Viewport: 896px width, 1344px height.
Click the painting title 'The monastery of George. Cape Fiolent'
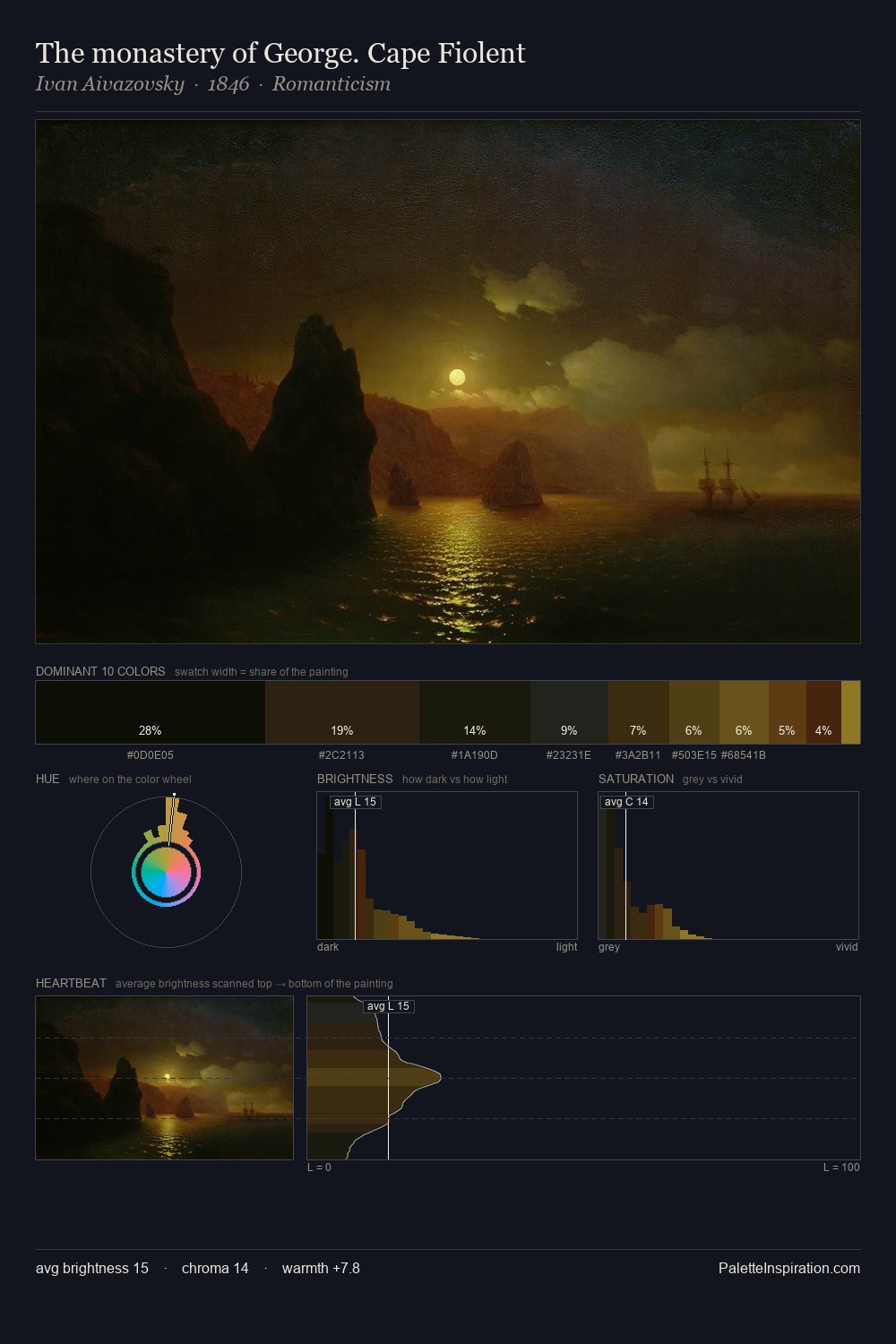point(280,54)
